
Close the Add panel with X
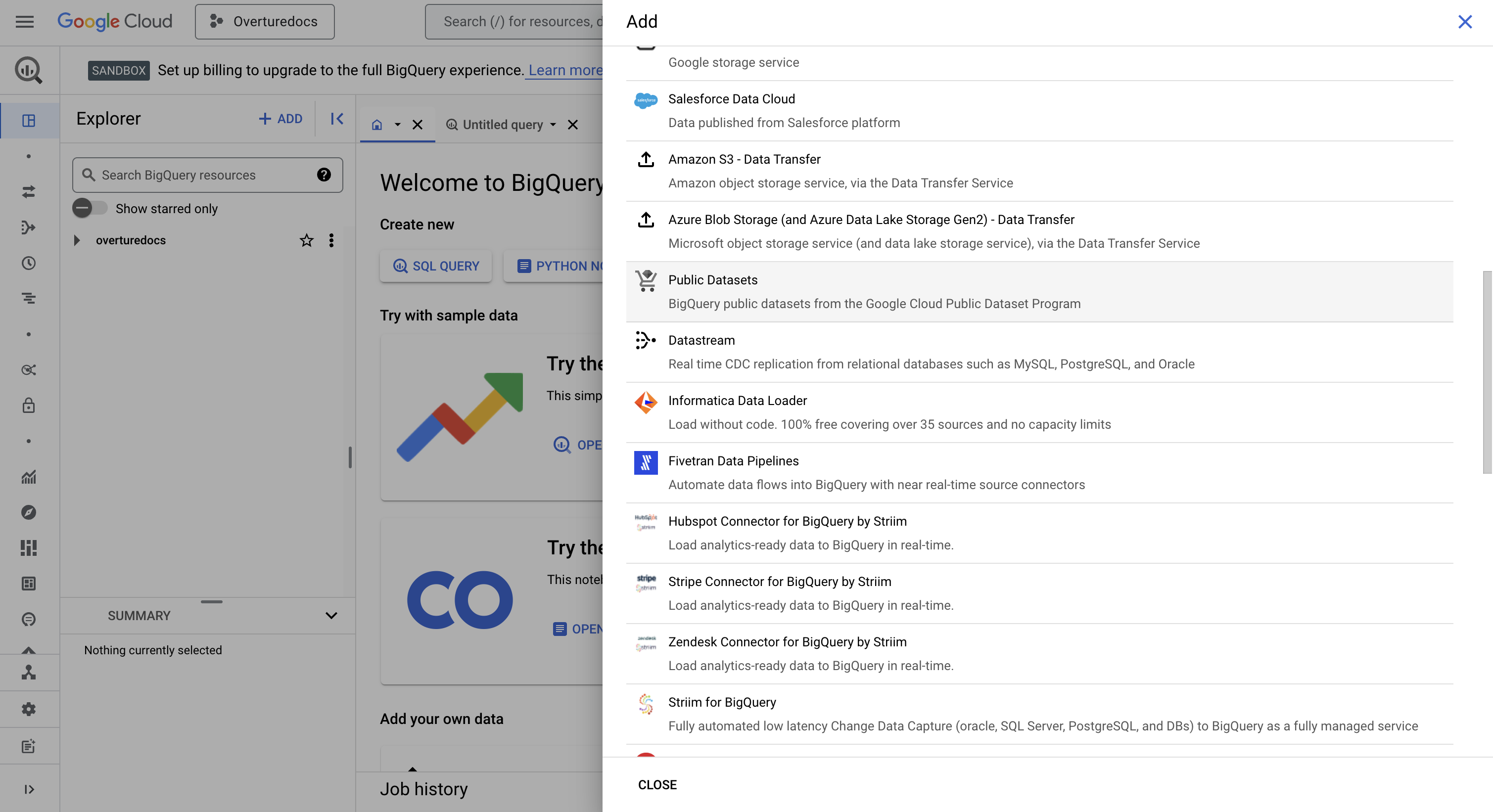click(1465, 22)
